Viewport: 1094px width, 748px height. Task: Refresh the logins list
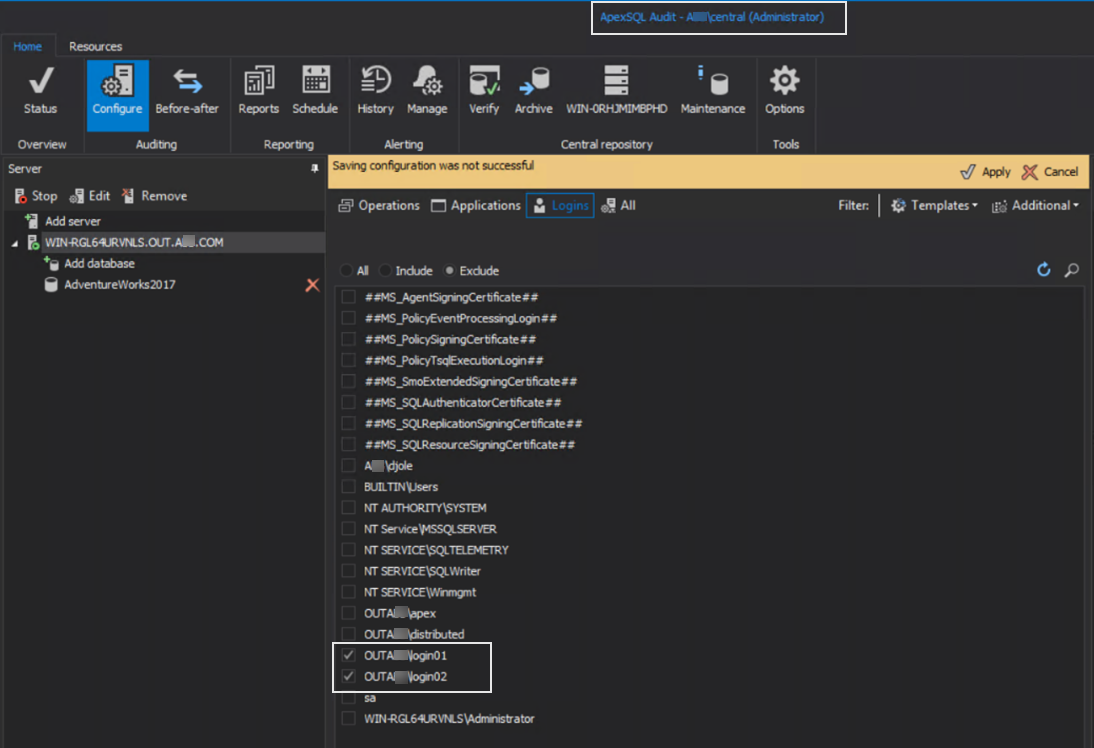pos(1044,270)
